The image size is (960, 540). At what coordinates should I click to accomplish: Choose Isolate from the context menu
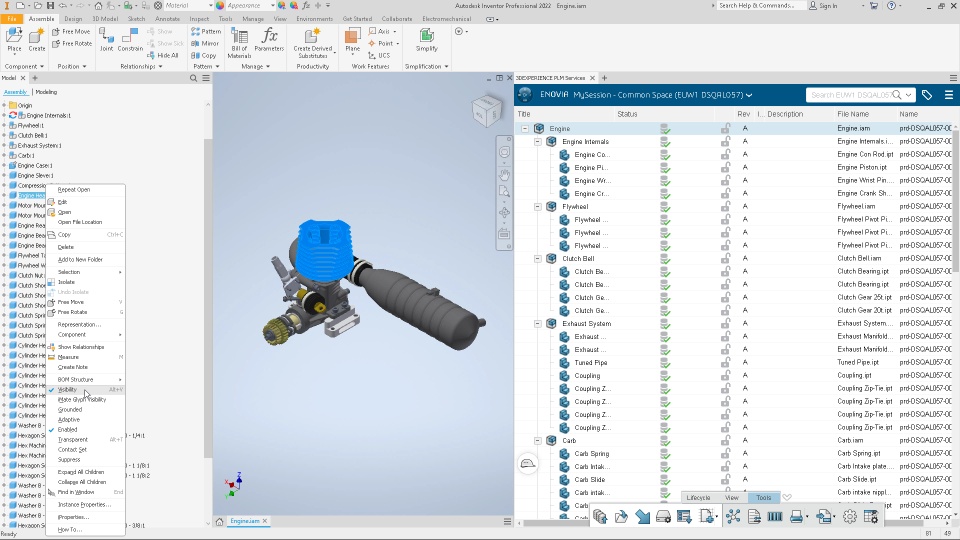(66, 282)
